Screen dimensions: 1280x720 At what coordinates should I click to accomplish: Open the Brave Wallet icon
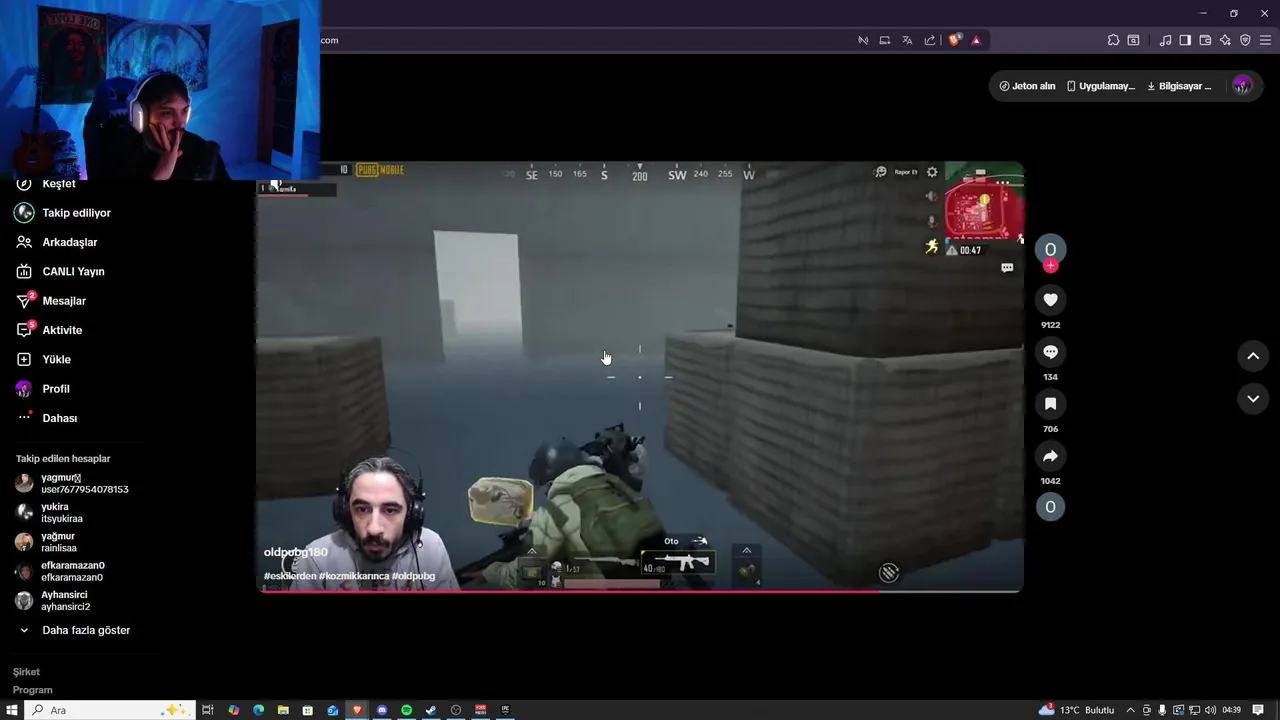[x=1205, y=40]
